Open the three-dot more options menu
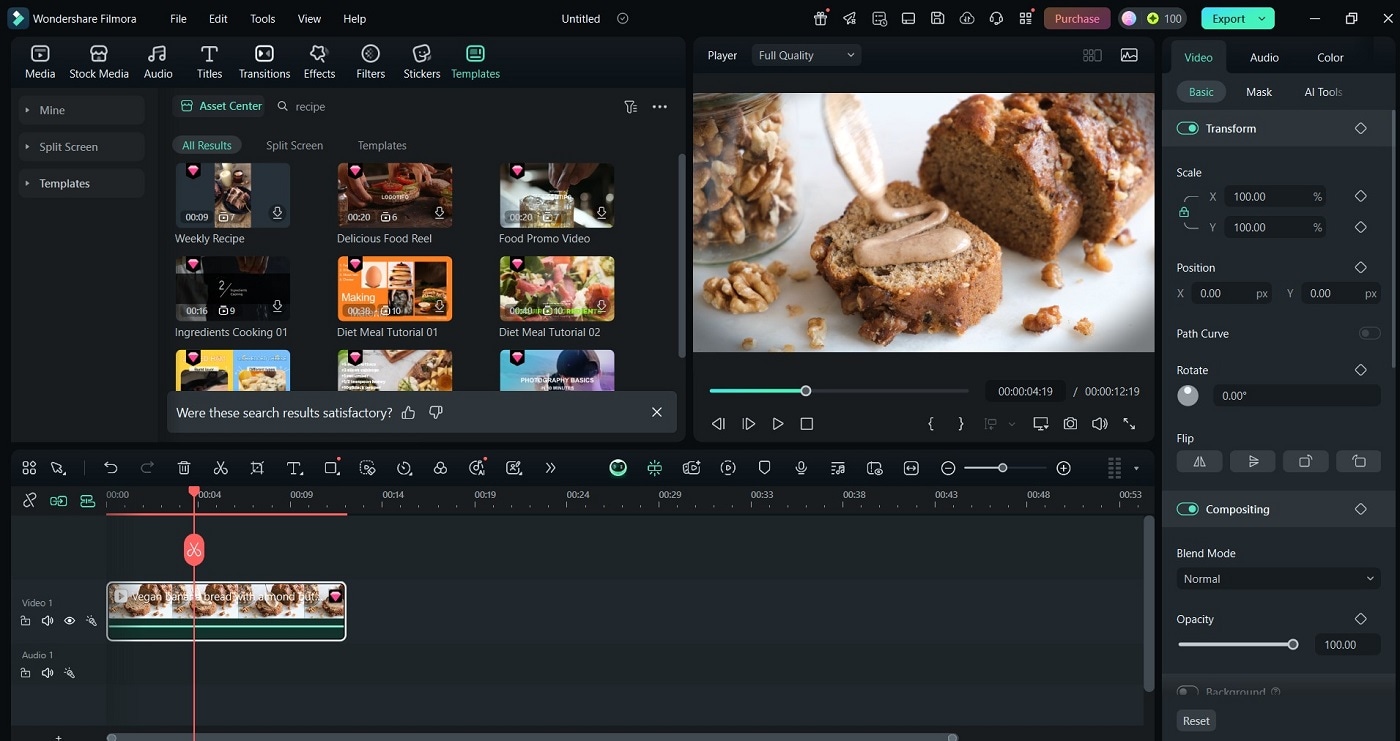This screenshot has height=741, width=1400. coord(660,107)
